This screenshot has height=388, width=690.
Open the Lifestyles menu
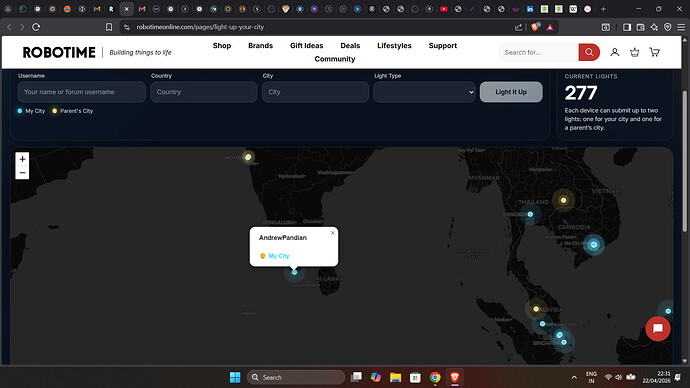coord(394,45)
